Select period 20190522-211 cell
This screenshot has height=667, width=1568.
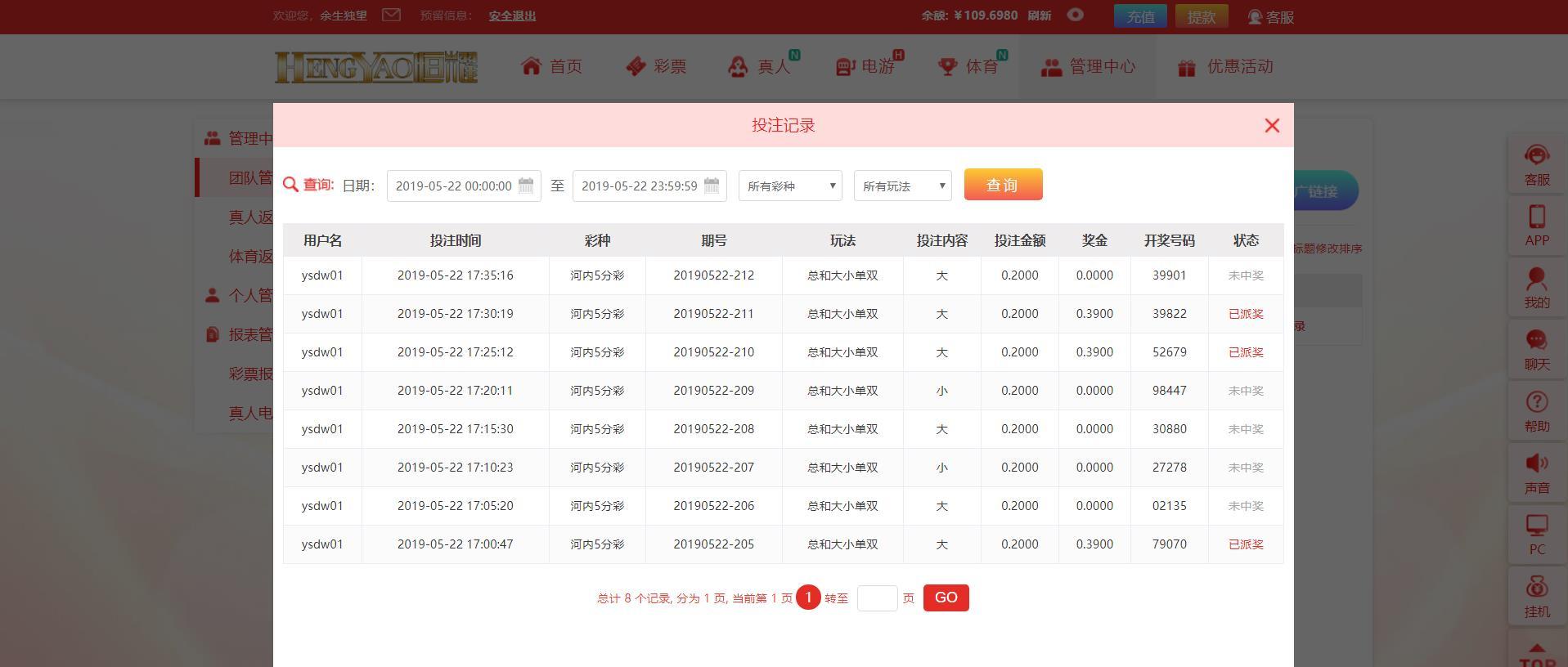point(713,314)
